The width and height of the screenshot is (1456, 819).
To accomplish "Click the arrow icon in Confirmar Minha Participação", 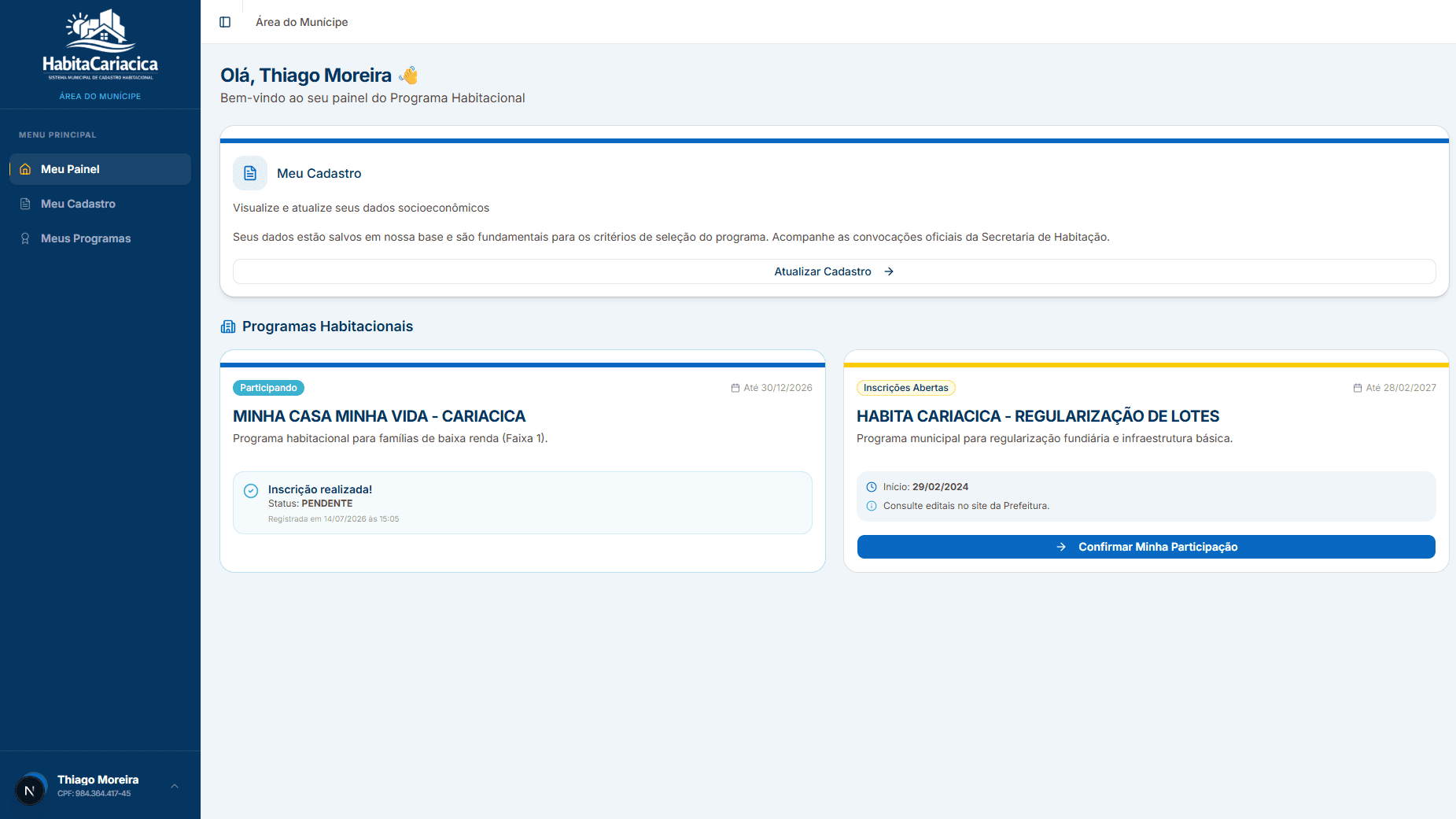I will point(1061,547).
